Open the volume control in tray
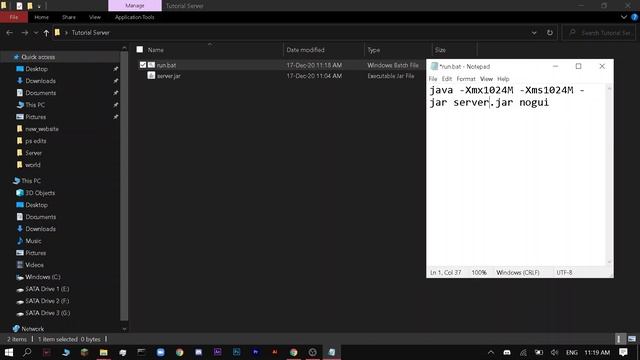 pos(554,352)
